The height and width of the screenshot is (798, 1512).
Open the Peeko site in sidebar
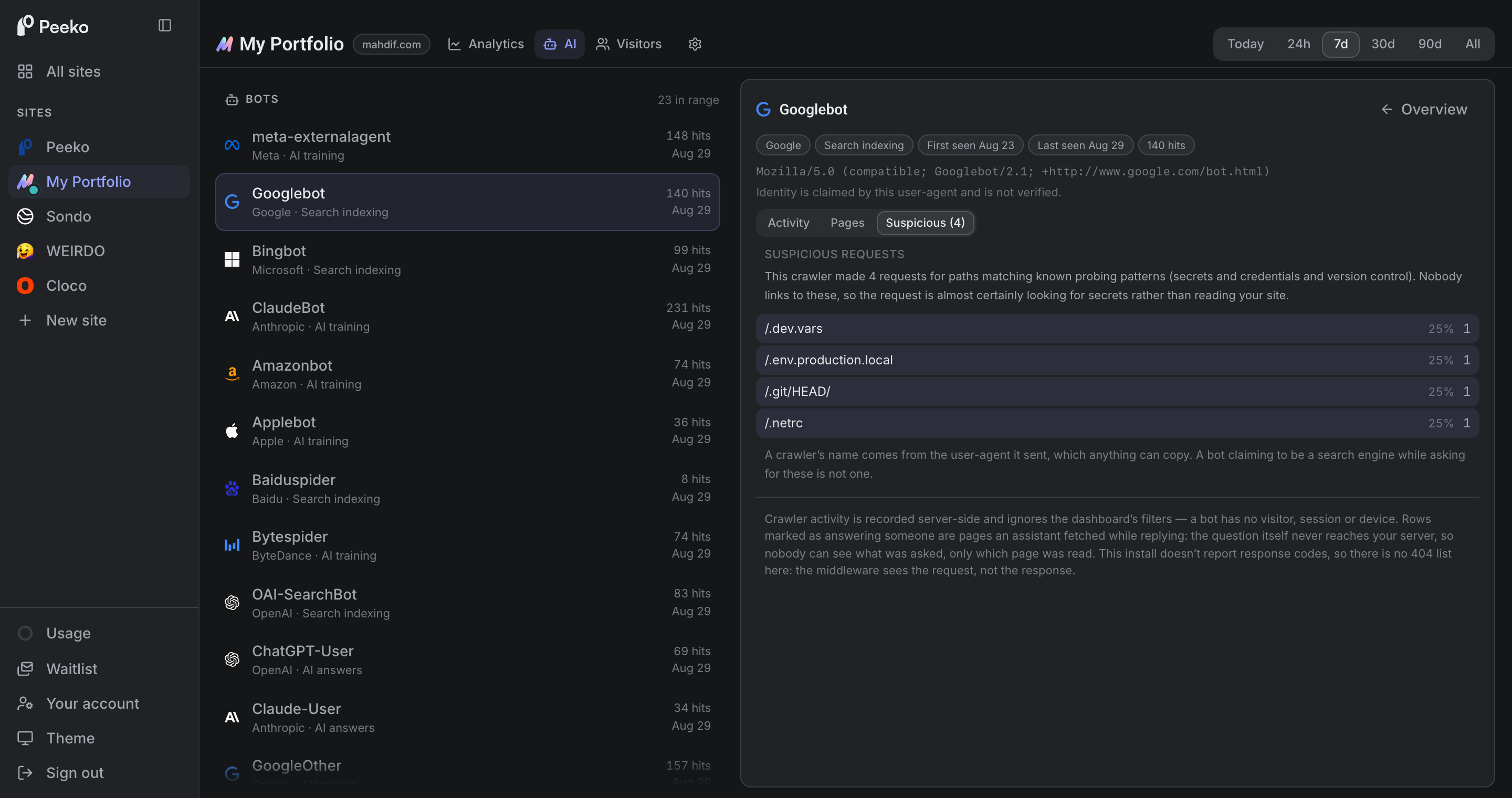(99, 146)
